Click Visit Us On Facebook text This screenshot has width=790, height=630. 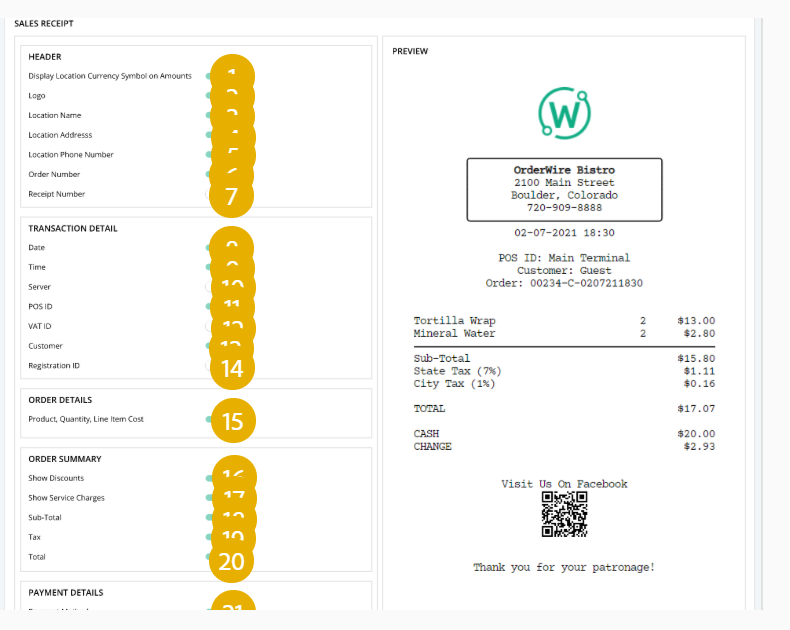pyautogui.click(x=564, y=484)
